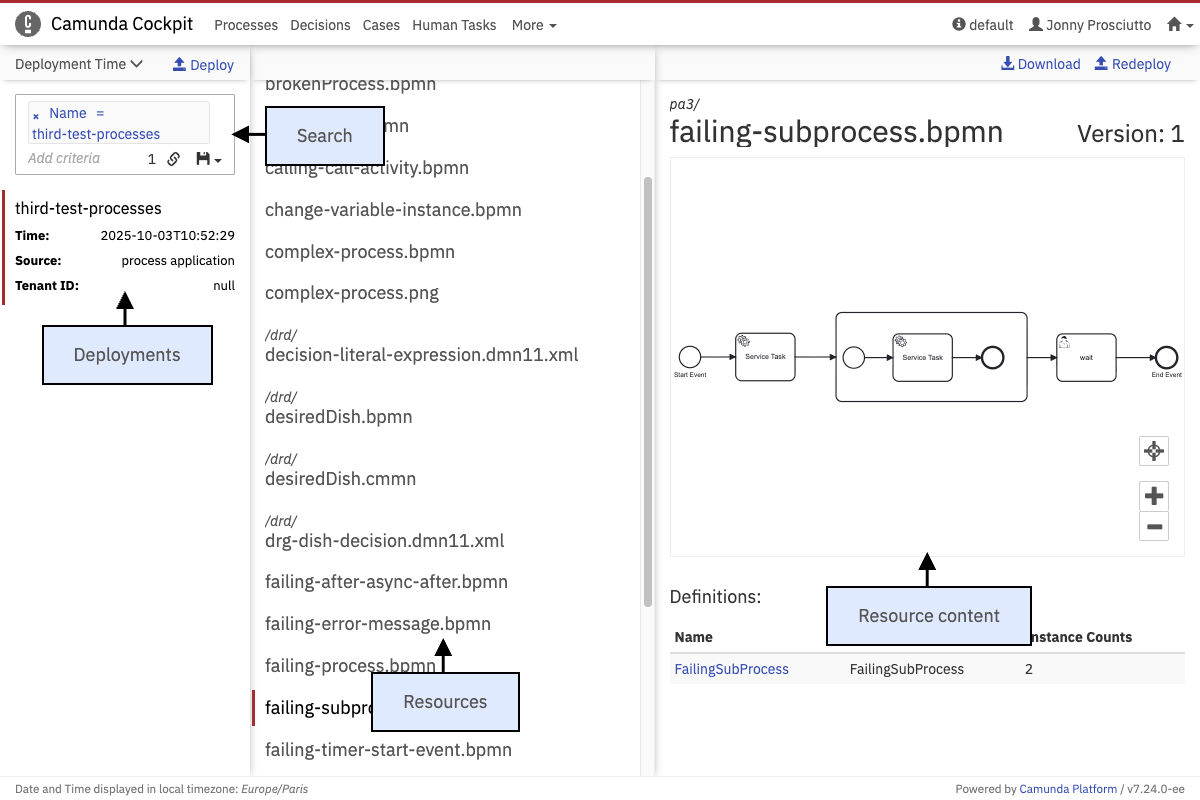Click Deploy in the deployments panel
Viewport: 1200px width, 800px height.
[203, 65]
